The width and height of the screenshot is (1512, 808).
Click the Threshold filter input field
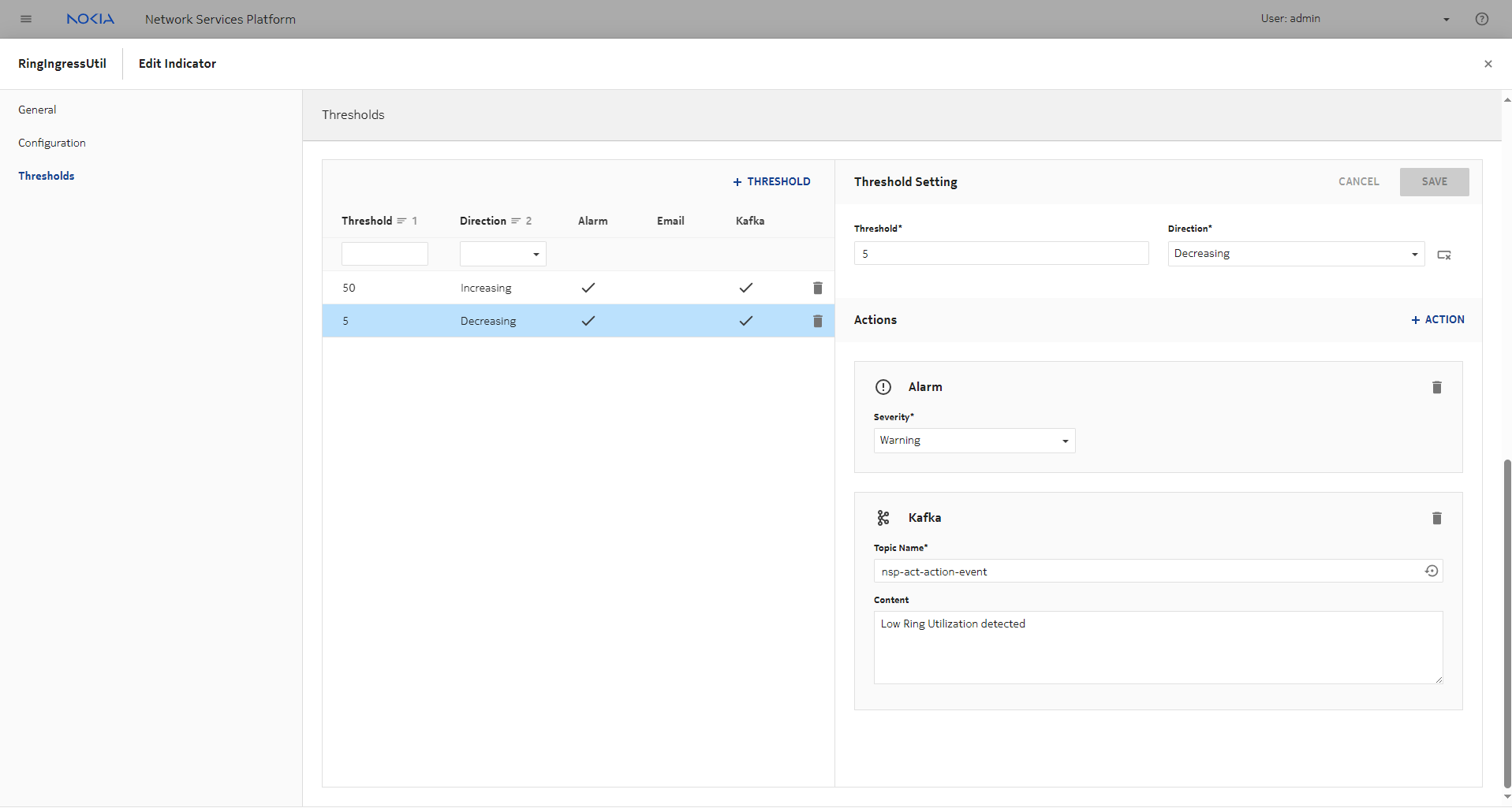[x=385, y=254]
